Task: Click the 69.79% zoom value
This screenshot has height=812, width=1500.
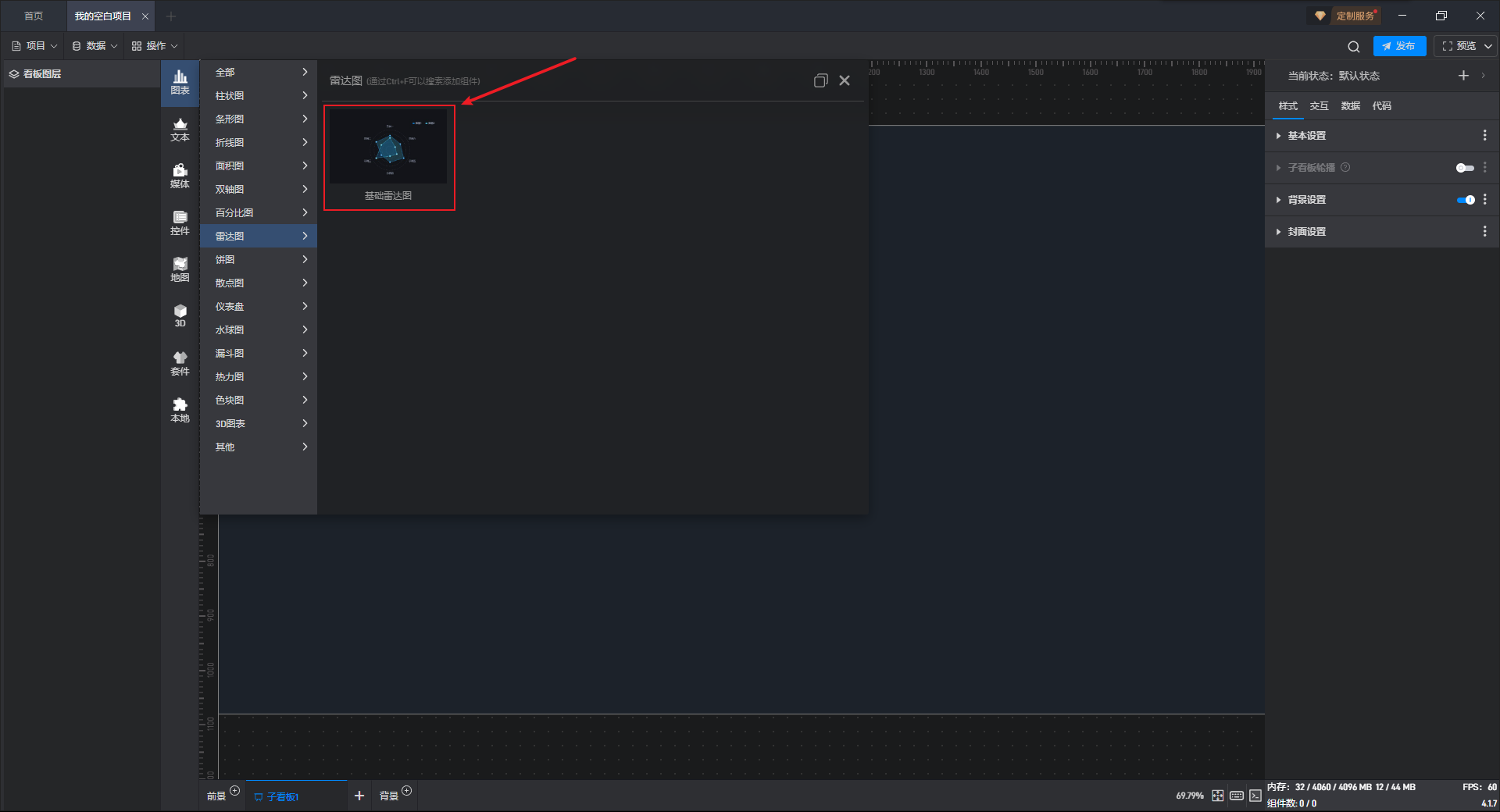Action: pos(1190,796)
